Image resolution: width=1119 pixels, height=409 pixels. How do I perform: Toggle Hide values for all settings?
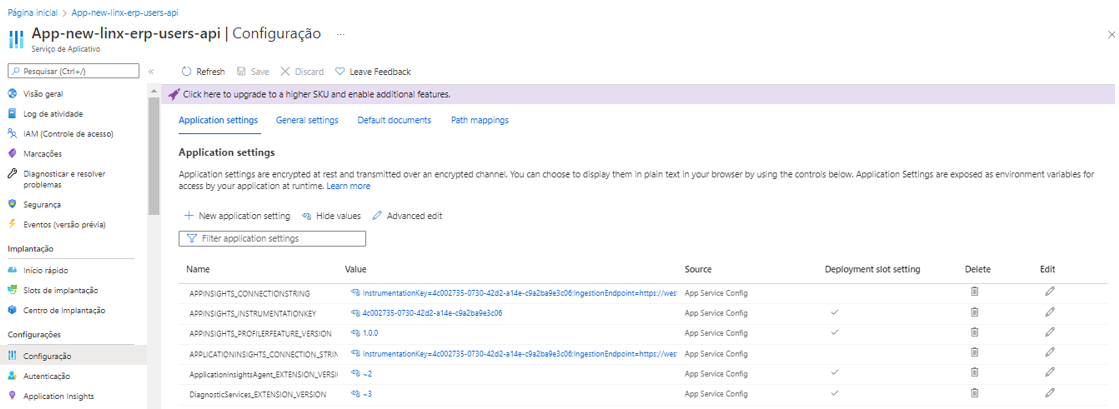(331, 216)
